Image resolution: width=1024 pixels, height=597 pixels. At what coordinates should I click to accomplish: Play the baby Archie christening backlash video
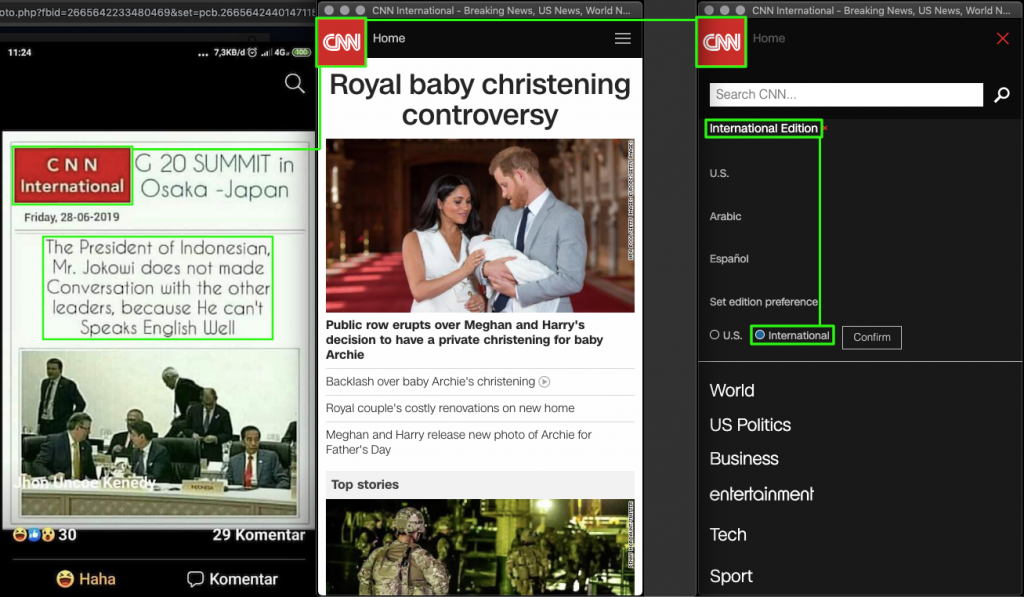(x=544, y=382)
